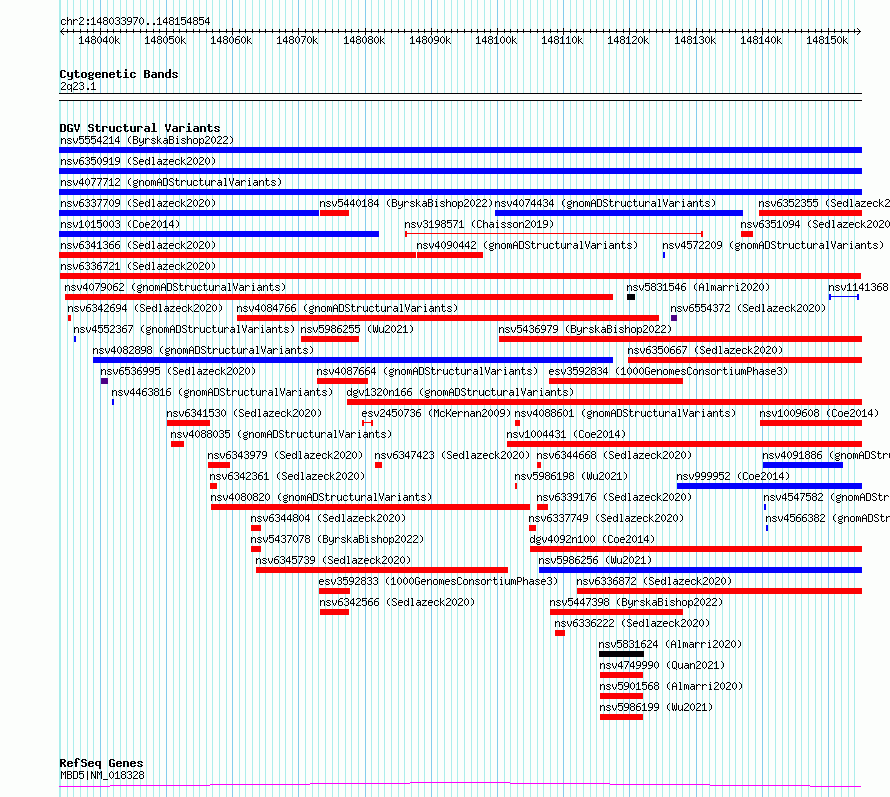The image size is (890, 797).
Task: Click nsv6344668 (Sedlazeck2020) label
Action: click(x=614, y=455)
